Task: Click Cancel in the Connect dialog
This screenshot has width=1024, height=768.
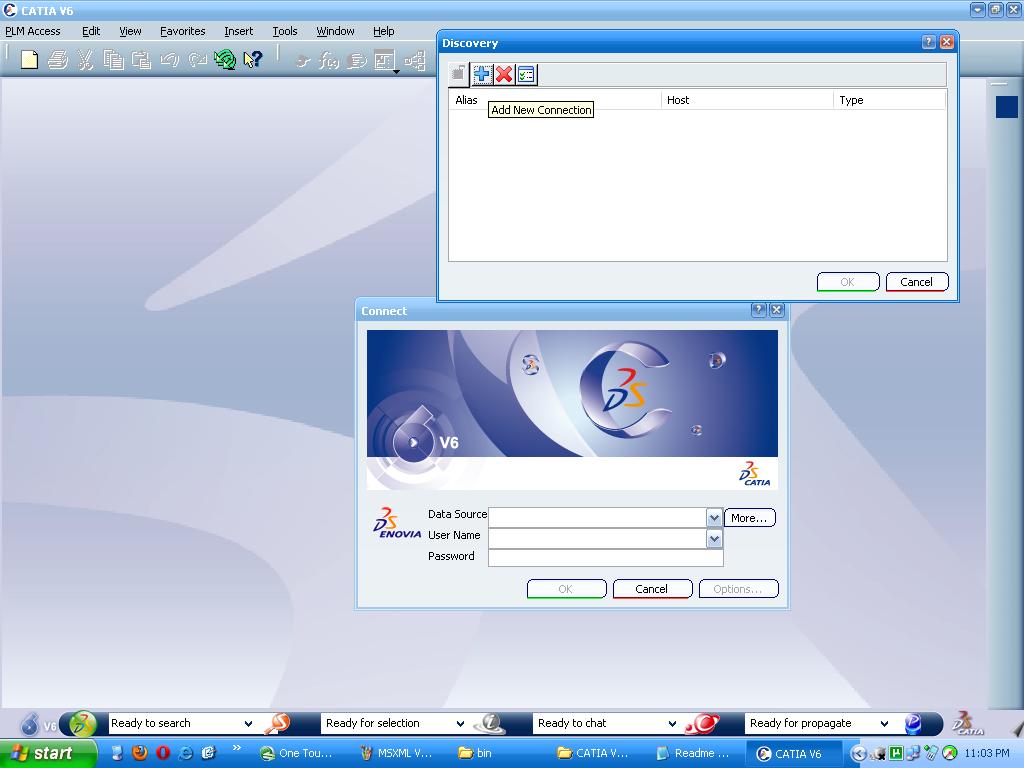Action: coord(652,589)
